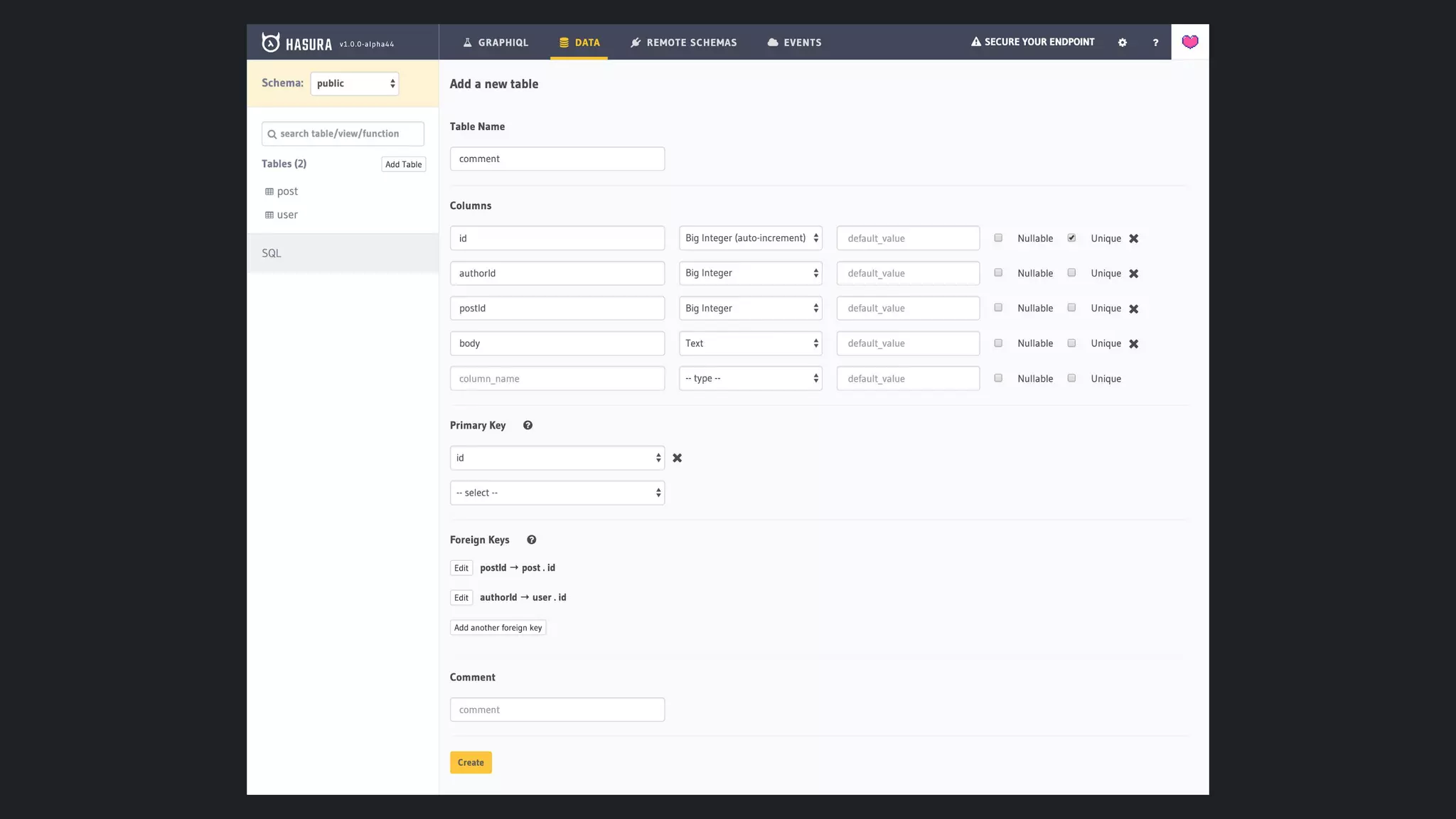The height and width of the screenshot is (819, 1456).
Task: Uncheck Unique for the id column
Action: coord(1071,238)
